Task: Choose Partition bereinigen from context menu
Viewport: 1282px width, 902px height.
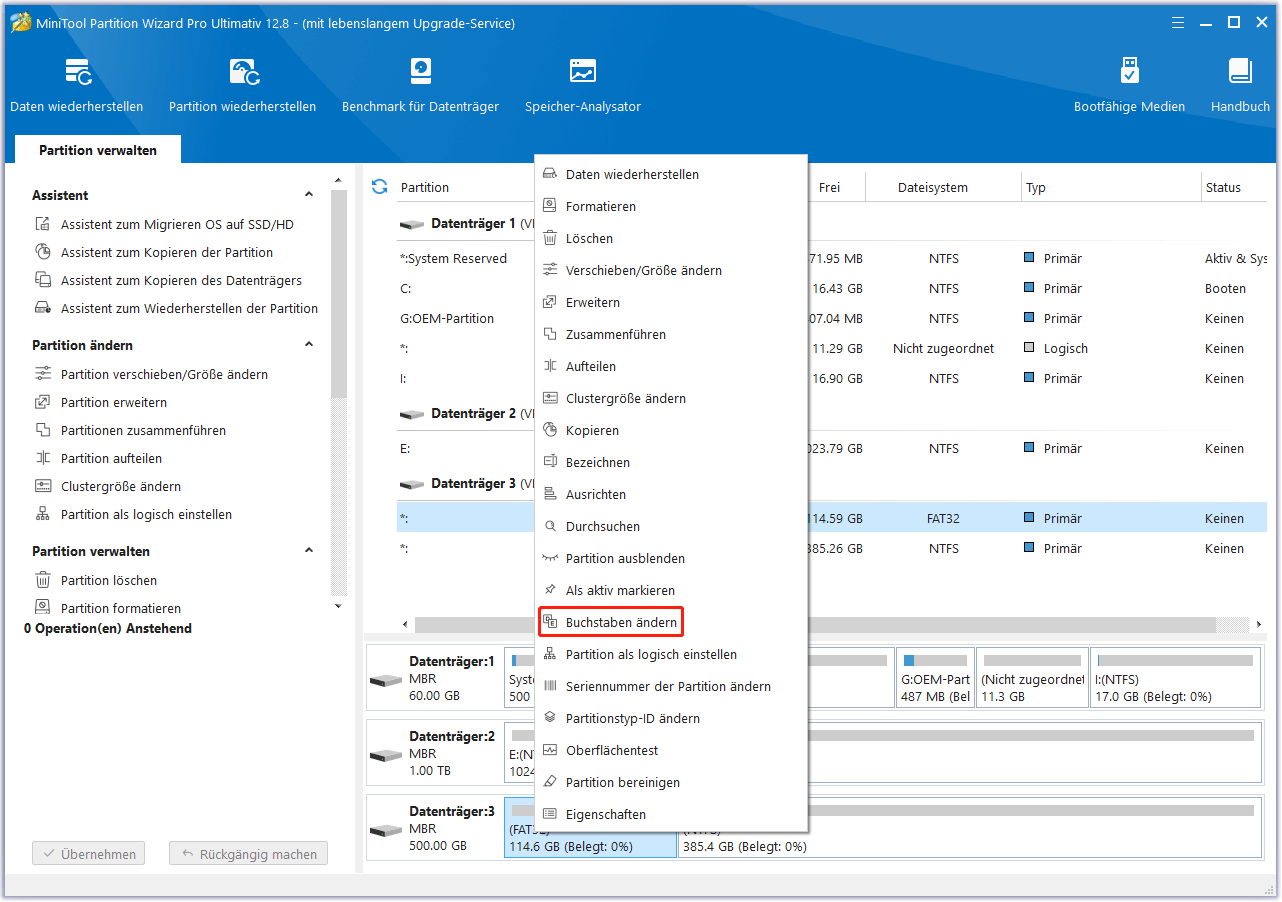Action: point(671,783)
